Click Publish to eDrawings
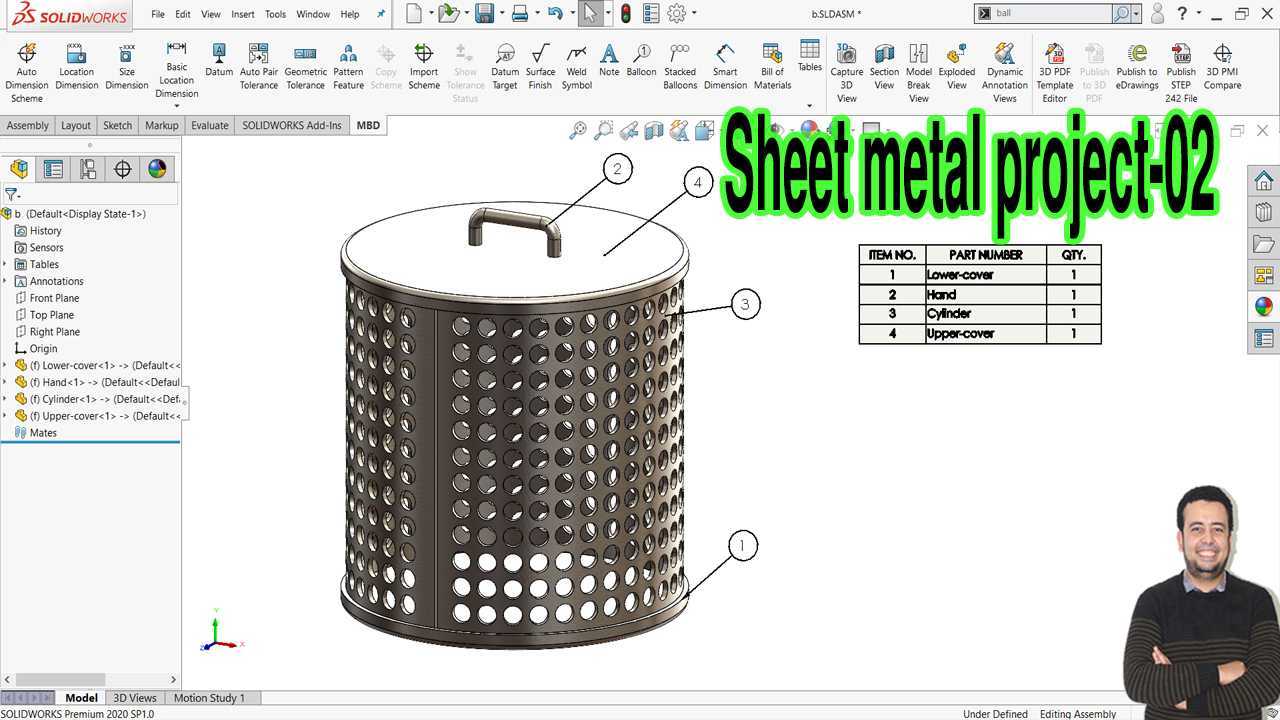The image size is (1280, 720). point(1137,66)
